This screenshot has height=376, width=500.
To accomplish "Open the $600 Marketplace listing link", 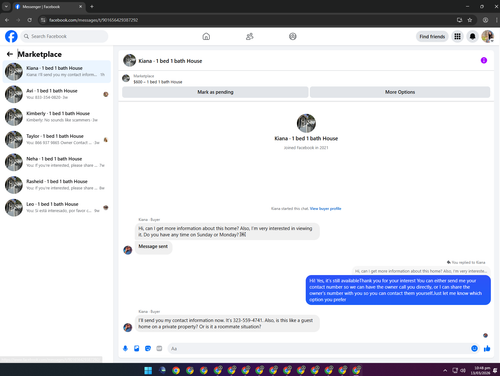I will point(158,82).
